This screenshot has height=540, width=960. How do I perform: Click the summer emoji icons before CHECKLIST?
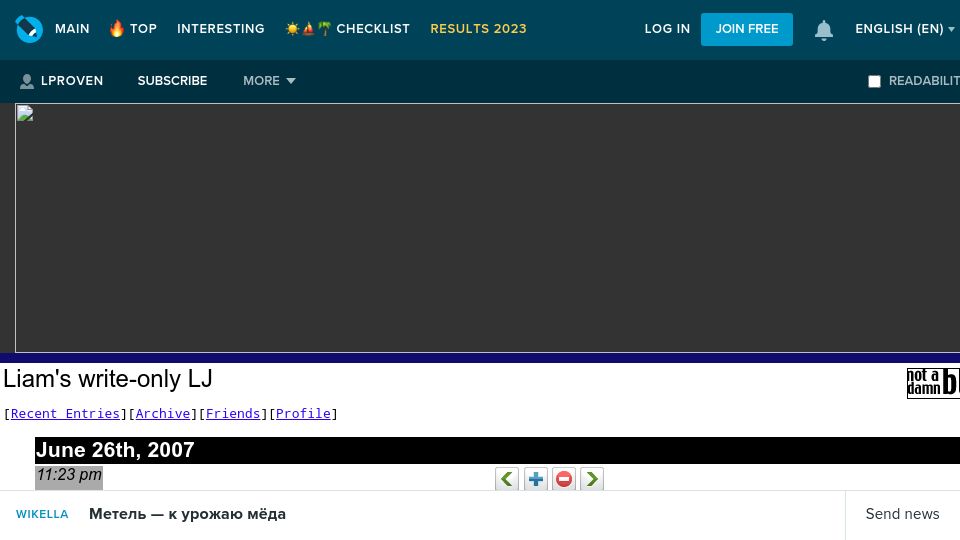point(308,29)
